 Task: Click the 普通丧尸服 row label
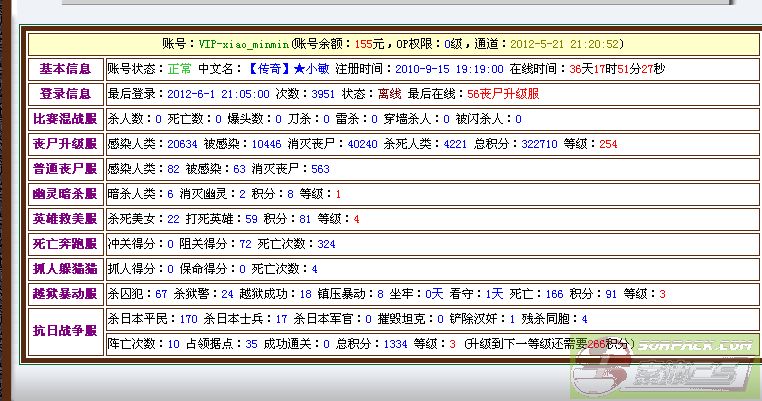click(64, 169)
